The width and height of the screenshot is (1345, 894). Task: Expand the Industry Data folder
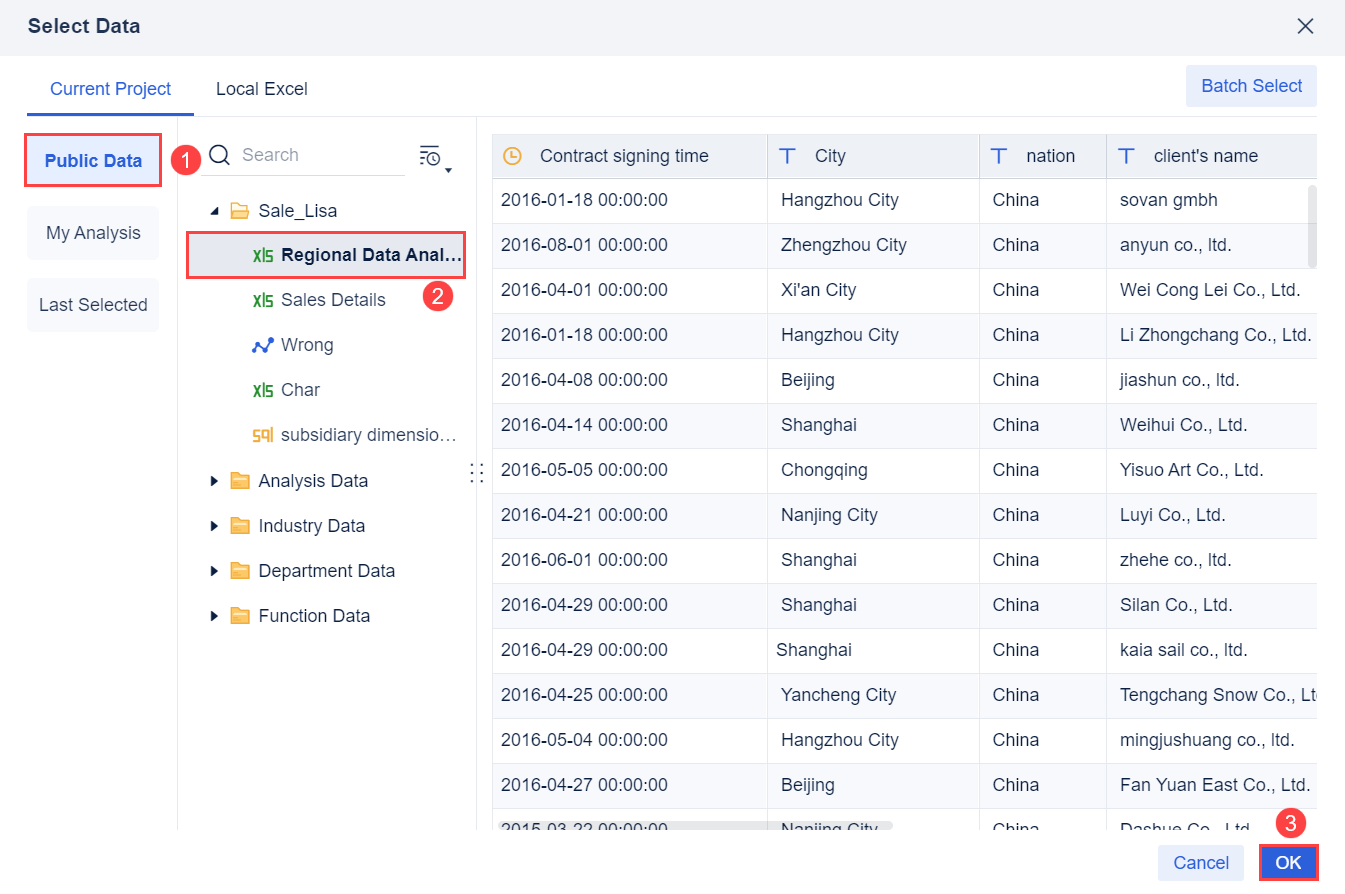(x=214, y=526)
